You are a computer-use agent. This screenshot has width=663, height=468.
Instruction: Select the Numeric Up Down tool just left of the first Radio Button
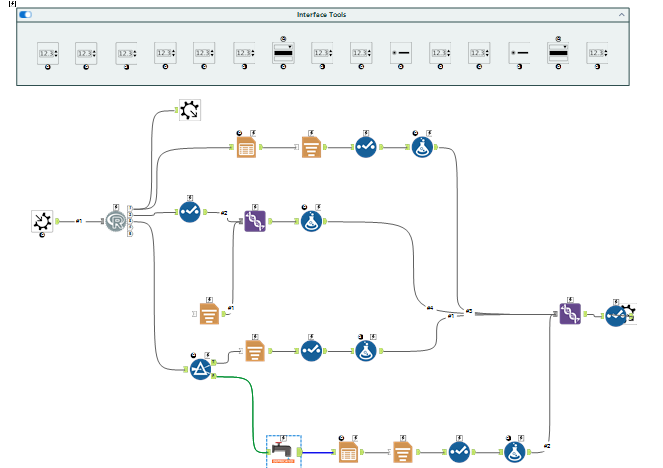click(x=361, y=53)
